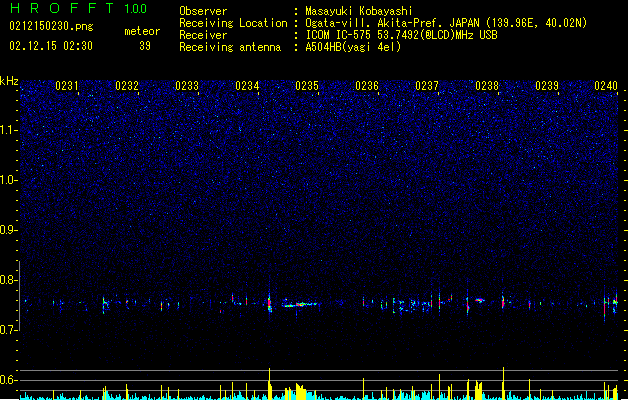The height and width of the screenshot is (400, 629).
Task: Click the 0237 time marker
Action: coord(427,85)
